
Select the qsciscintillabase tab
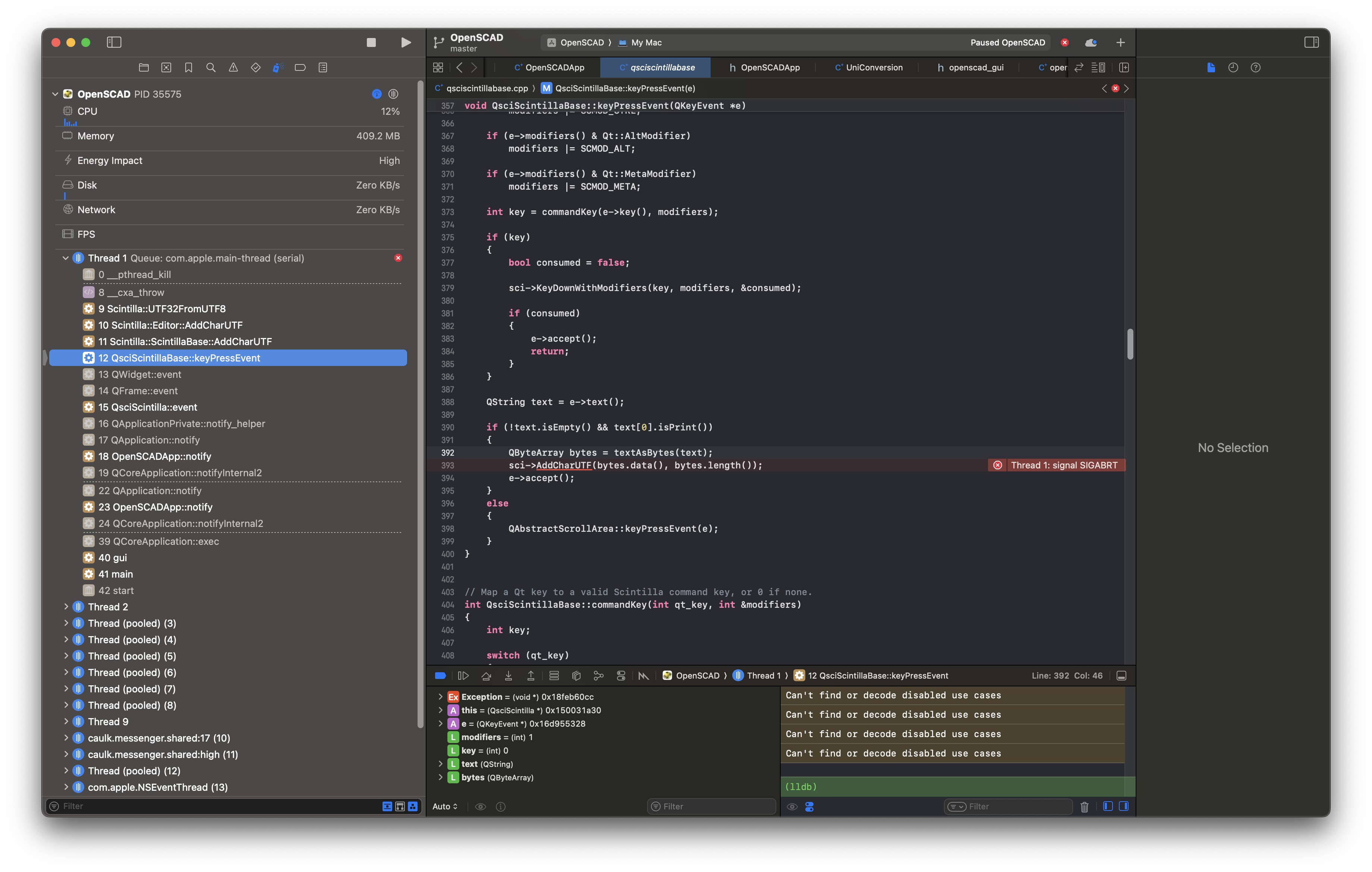656,67
